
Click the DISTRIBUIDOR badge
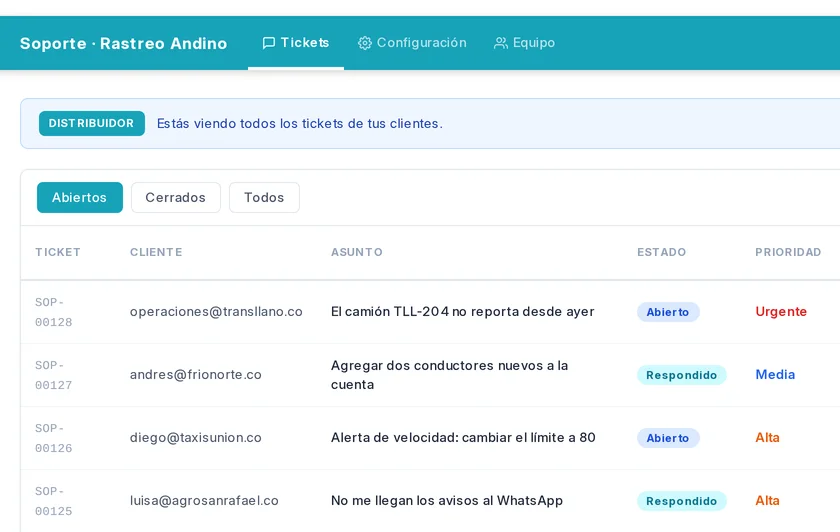[x=92, y=123]
